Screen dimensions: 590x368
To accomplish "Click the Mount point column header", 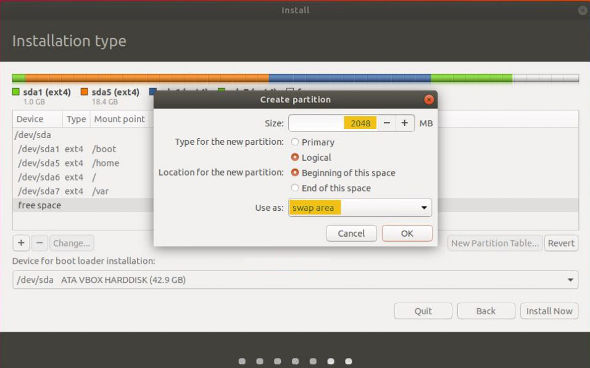I will (x=121, y=119).
